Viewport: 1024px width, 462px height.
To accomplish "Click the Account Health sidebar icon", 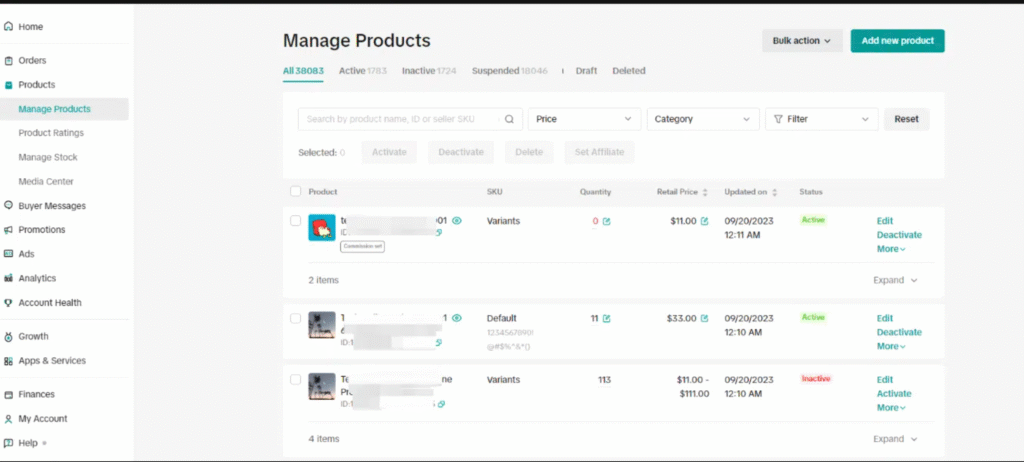I will point(9,302).
